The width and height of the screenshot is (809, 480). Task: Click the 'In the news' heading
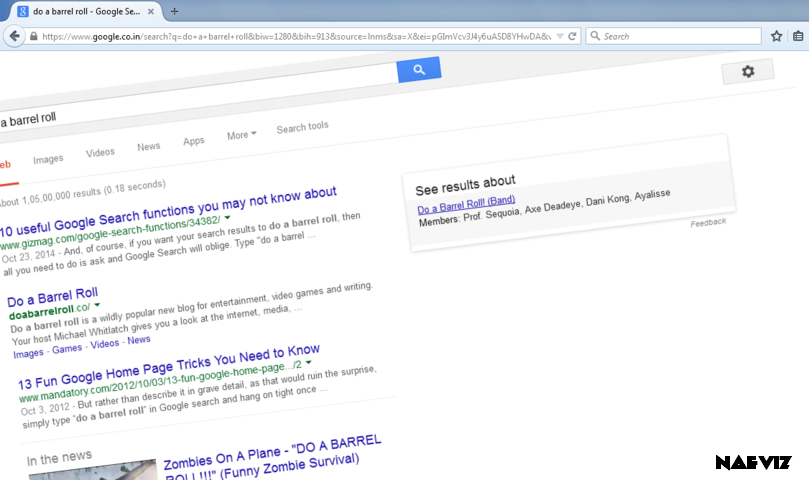(x=59, y=458)
